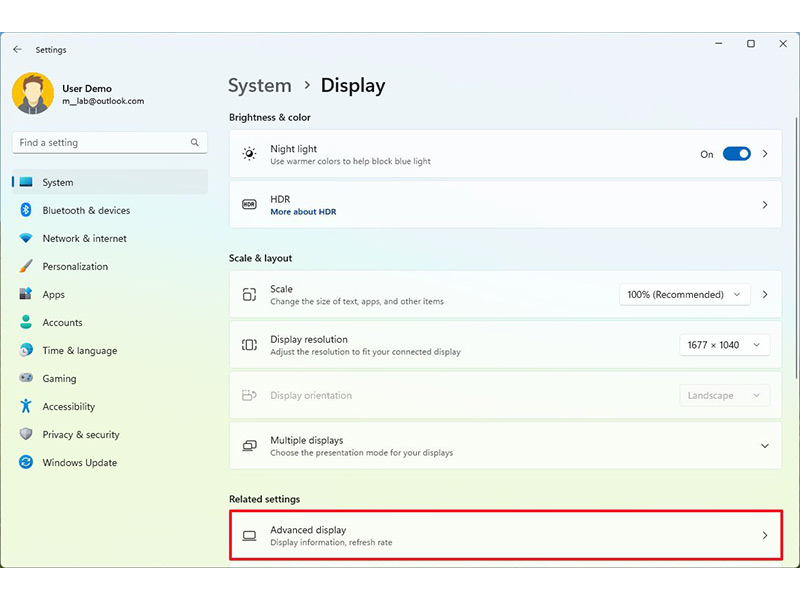
Task: Open Bluetooth & devices settings
Action: pyautogui.click(x=110, y=210)
